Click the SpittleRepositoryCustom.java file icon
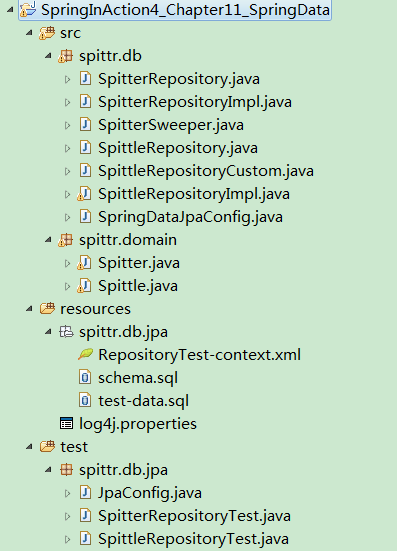Image resolution: width=397 pixels, height=551 pixels. [x=85, y=171]
